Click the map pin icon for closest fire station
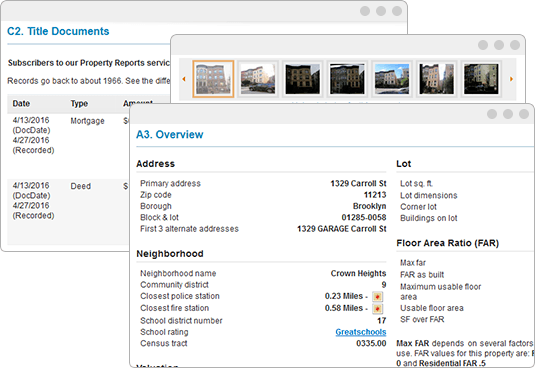 tap(377, 309)
